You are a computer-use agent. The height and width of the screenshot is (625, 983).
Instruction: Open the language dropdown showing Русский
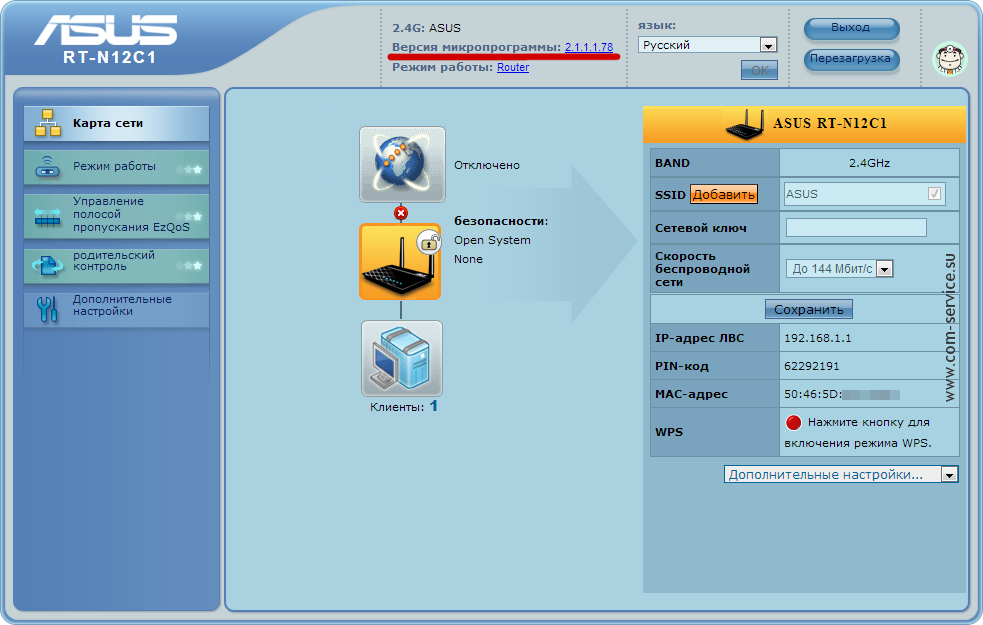pos(708,45)
